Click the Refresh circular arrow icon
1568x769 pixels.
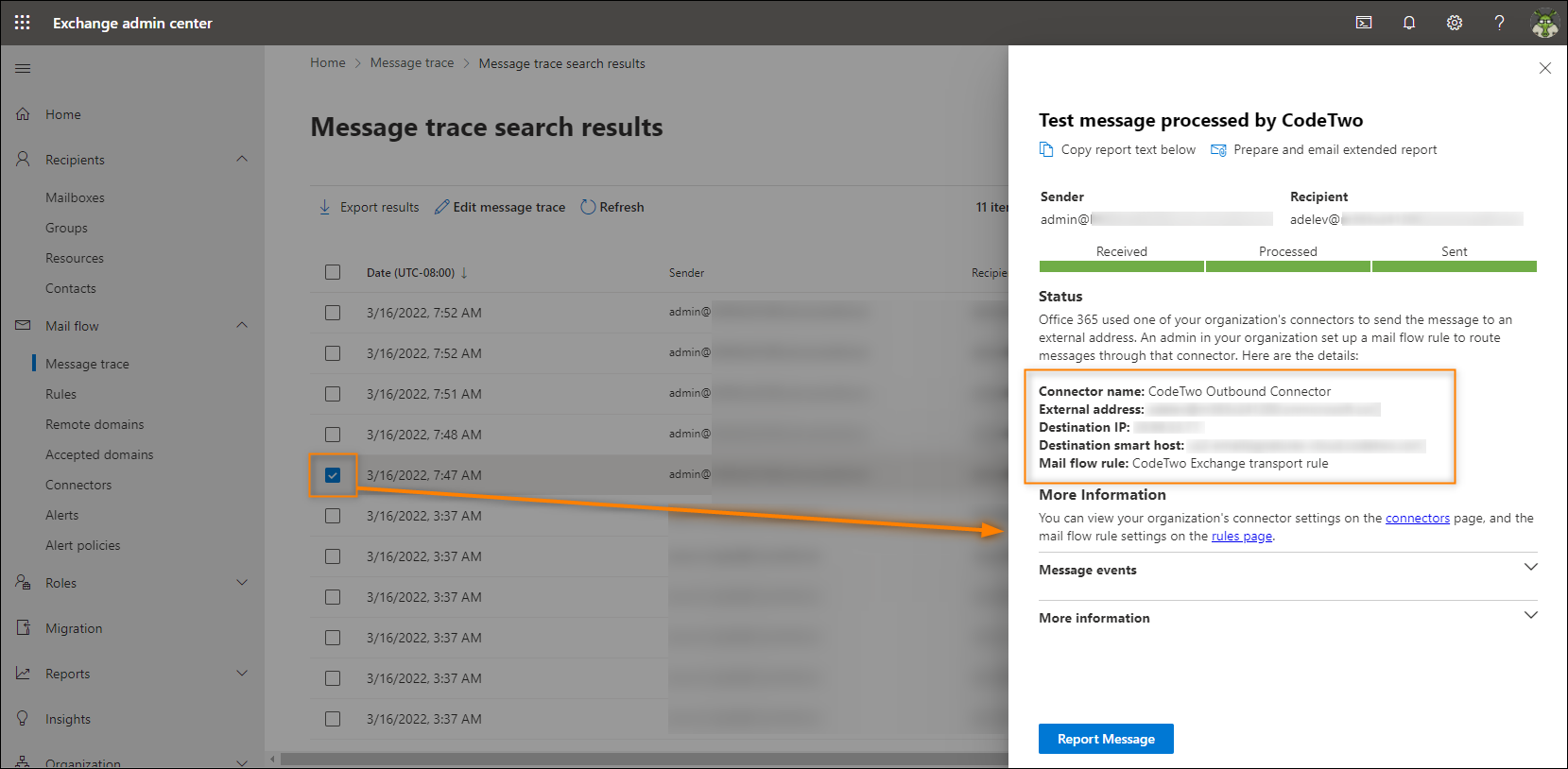pos(588,207)
